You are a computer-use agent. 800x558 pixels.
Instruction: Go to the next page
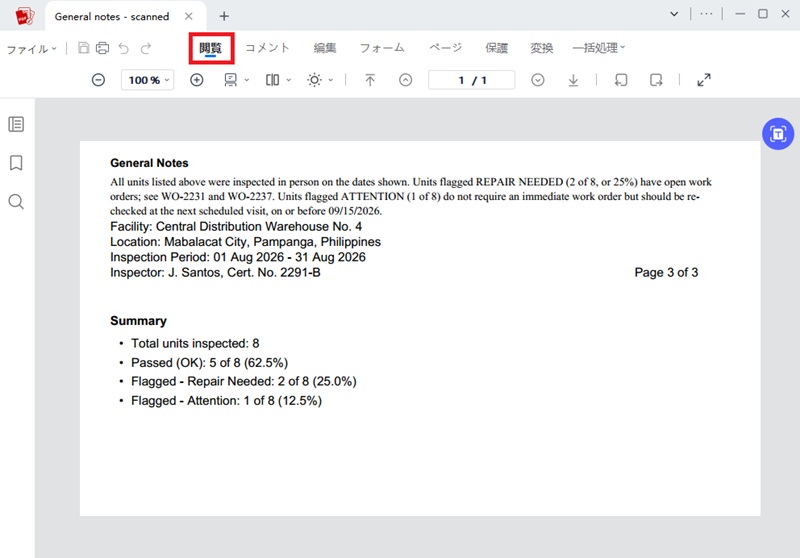tap(538, 80)
